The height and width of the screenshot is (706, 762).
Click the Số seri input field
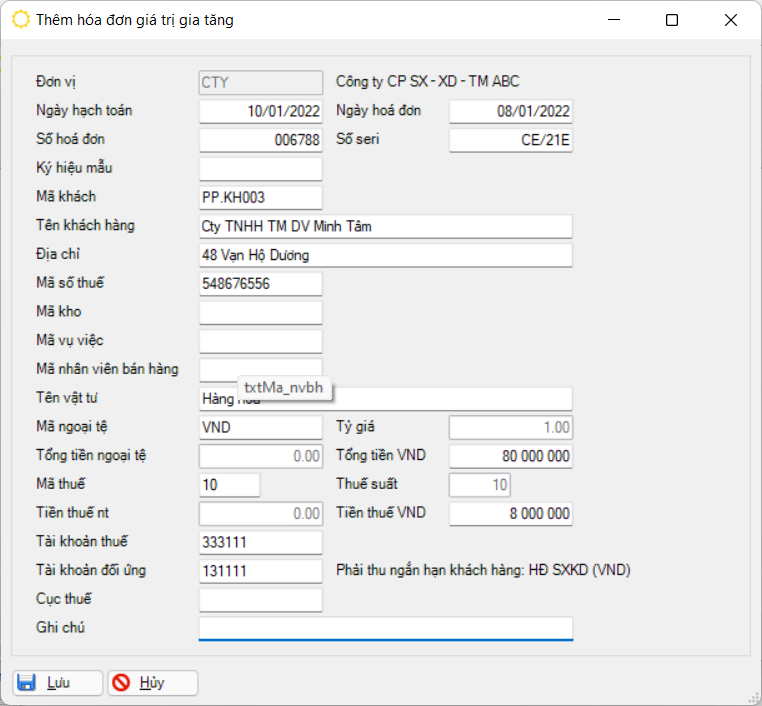tap(510, 140)
